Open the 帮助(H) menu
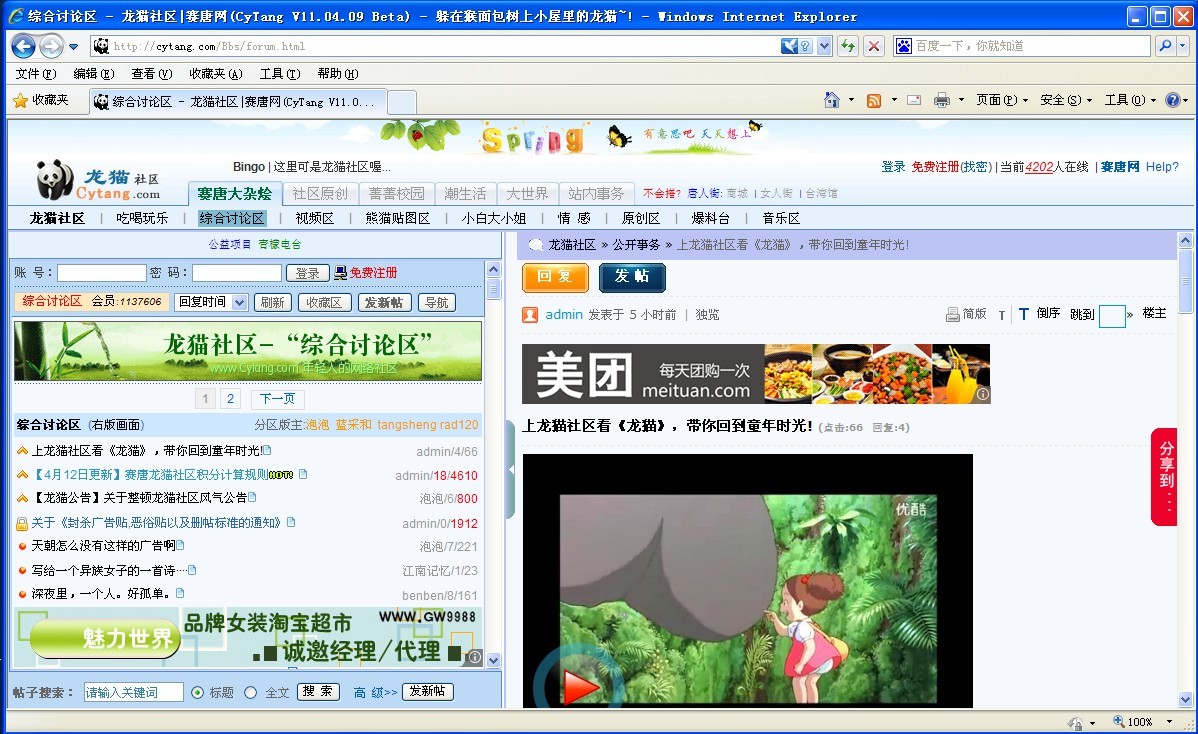 338,74
